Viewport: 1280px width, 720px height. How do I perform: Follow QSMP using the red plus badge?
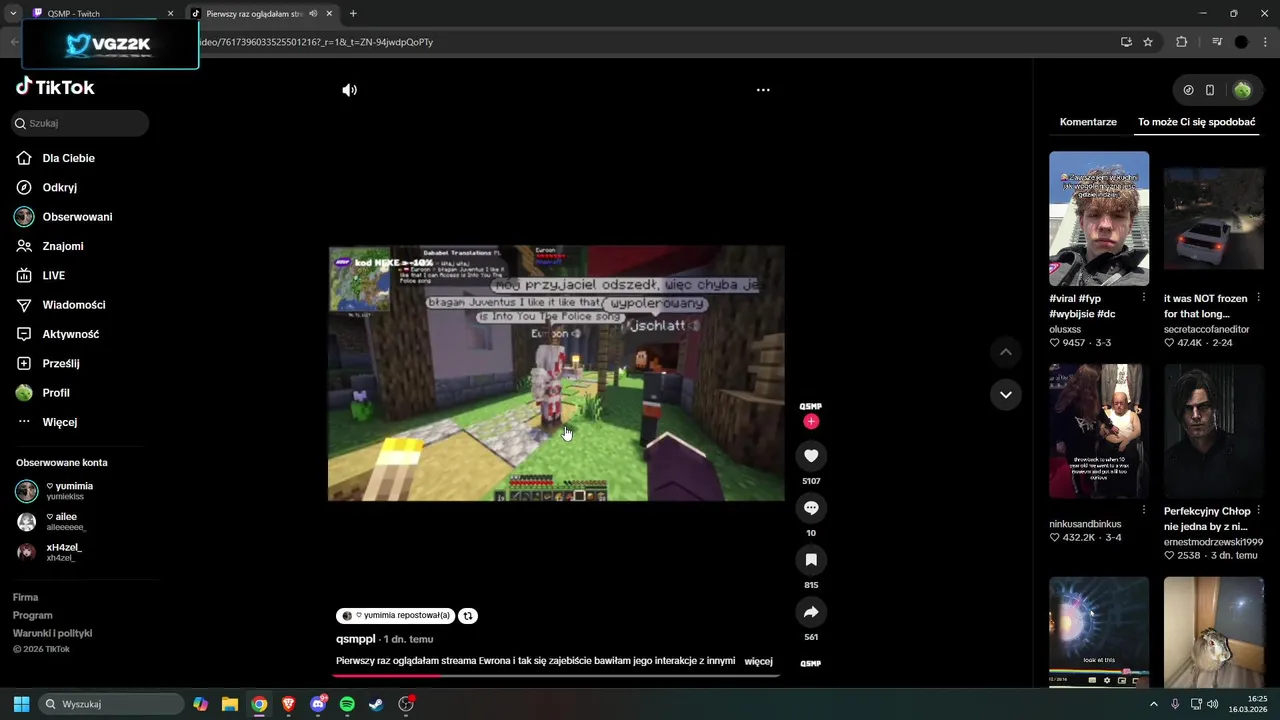811,421
